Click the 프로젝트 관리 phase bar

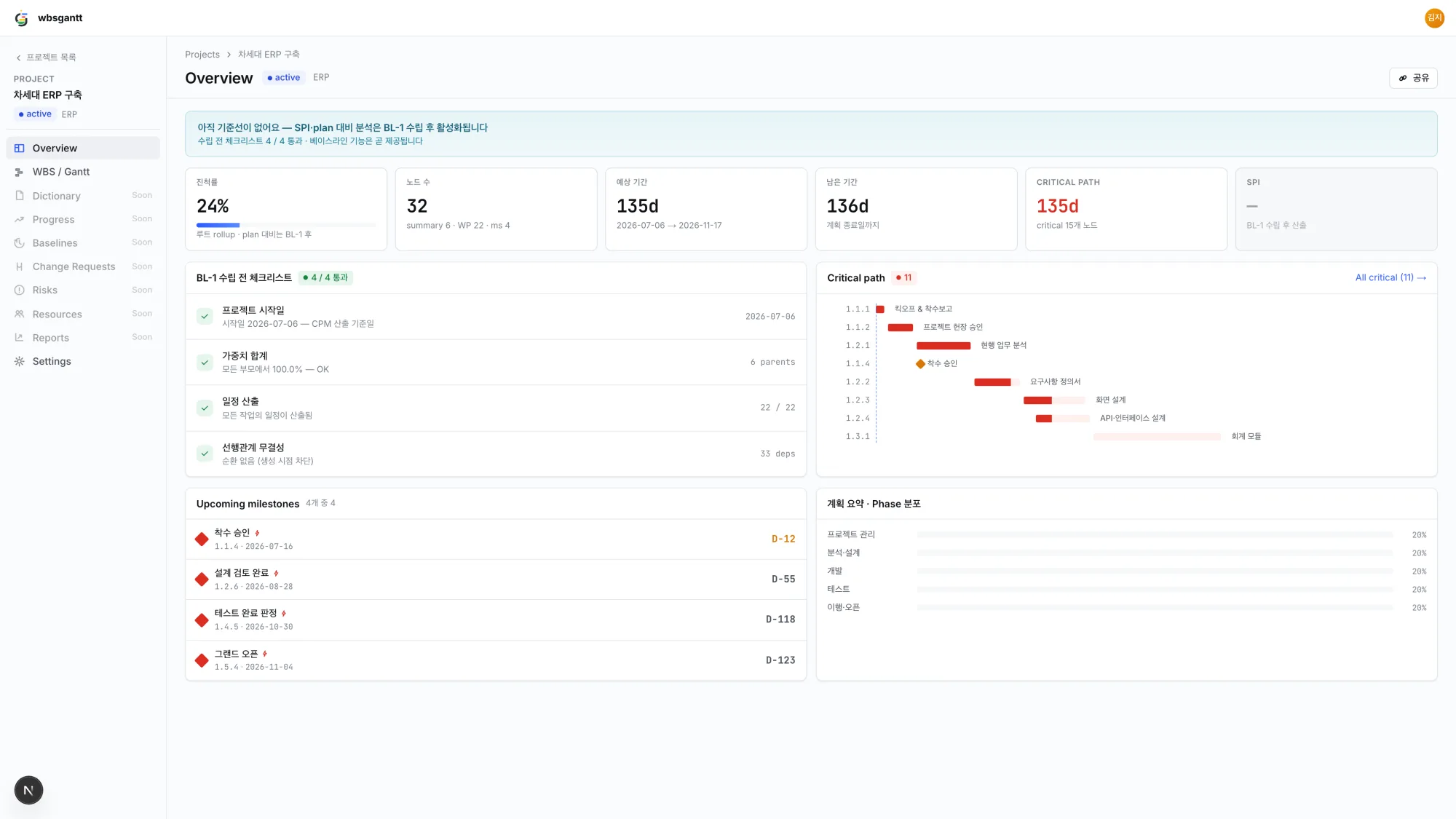pos(1155,535)
